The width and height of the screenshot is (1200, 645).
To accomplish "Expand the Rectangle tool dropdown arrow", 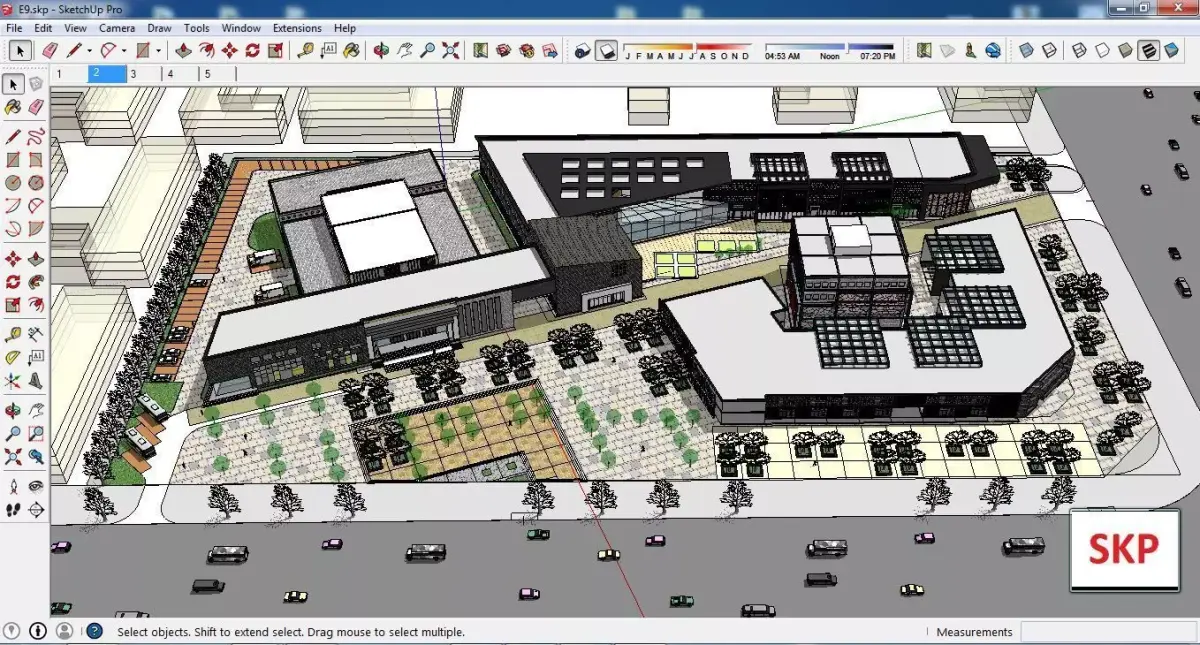I will (x=158, y=50).
